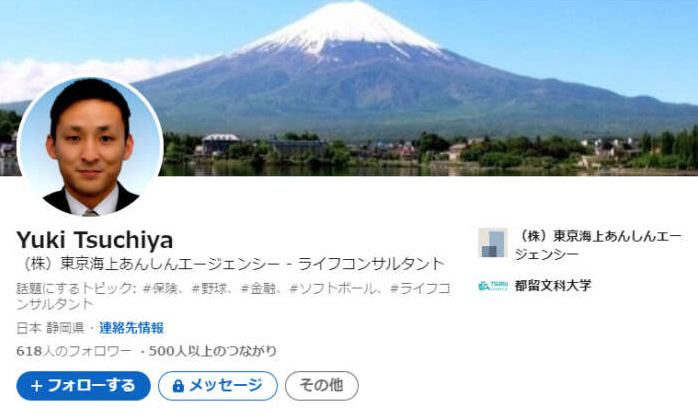Open the 連絡先情報 contact info link
Screen dimensions: 698x415
coord(131,328)
